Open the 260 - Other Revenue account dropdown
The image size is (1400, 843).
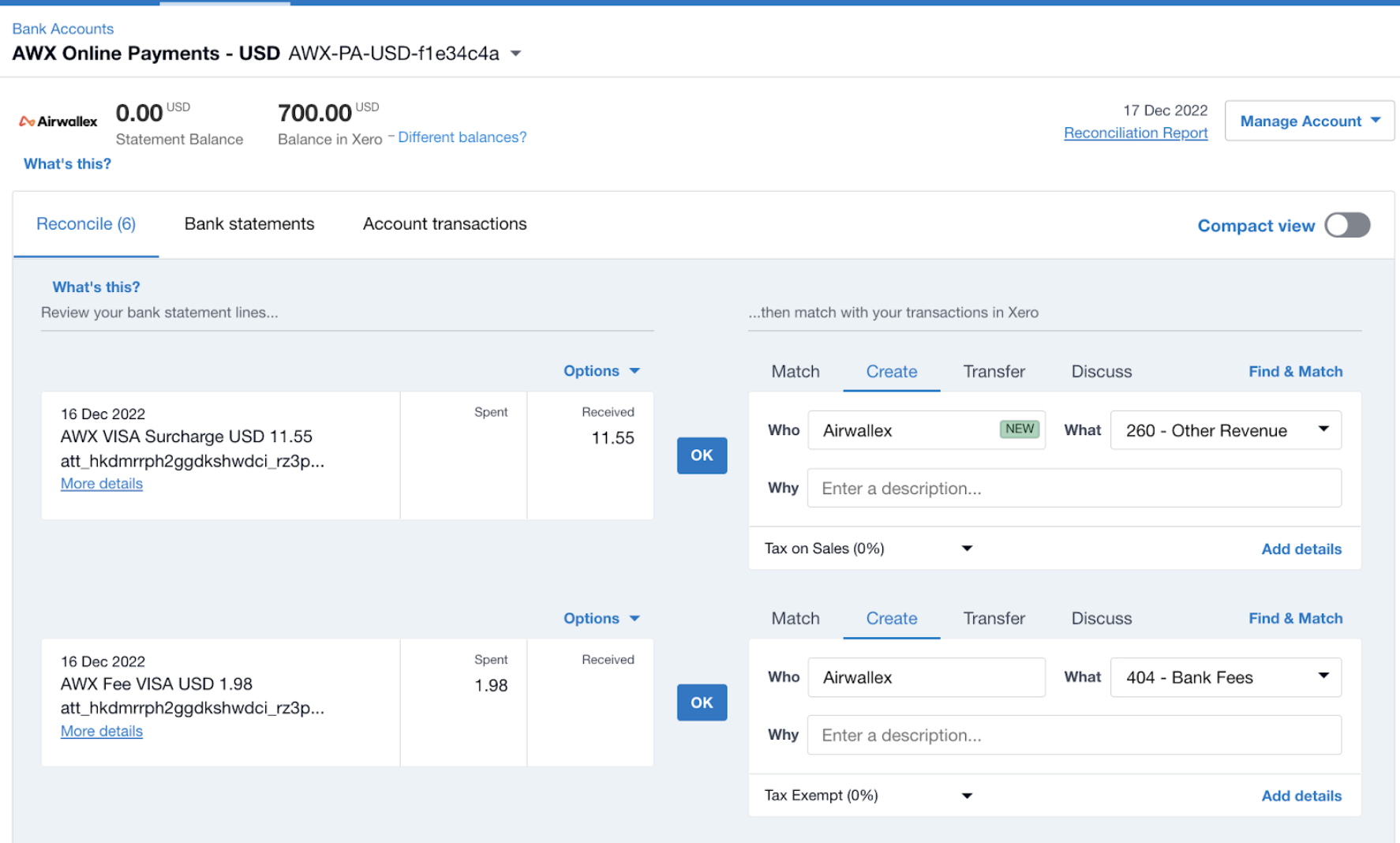[x=1226, y=430]
